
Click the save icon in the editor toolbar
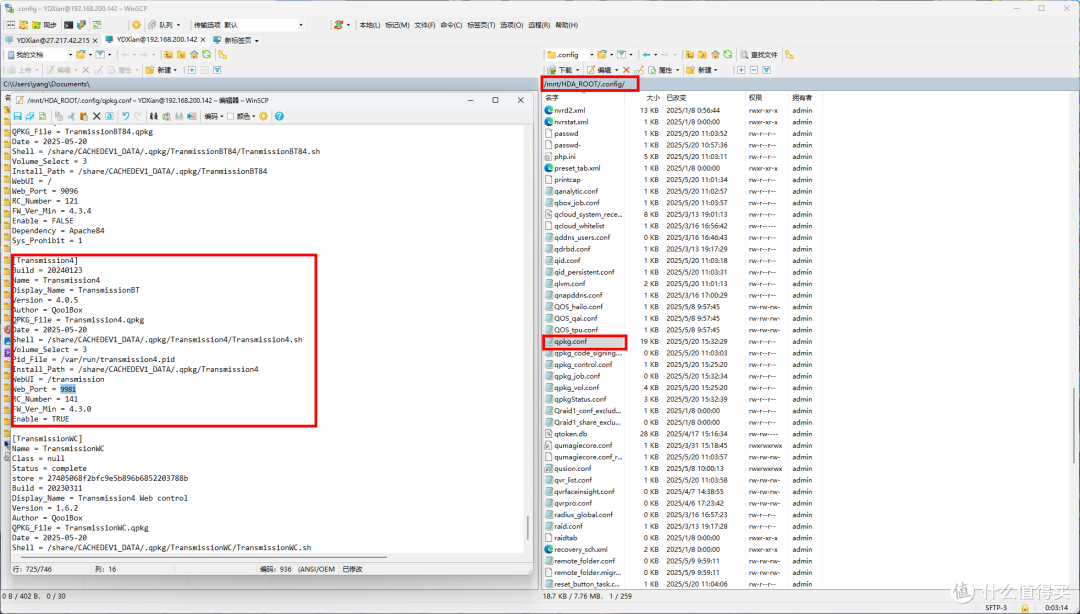click(17, 116)
